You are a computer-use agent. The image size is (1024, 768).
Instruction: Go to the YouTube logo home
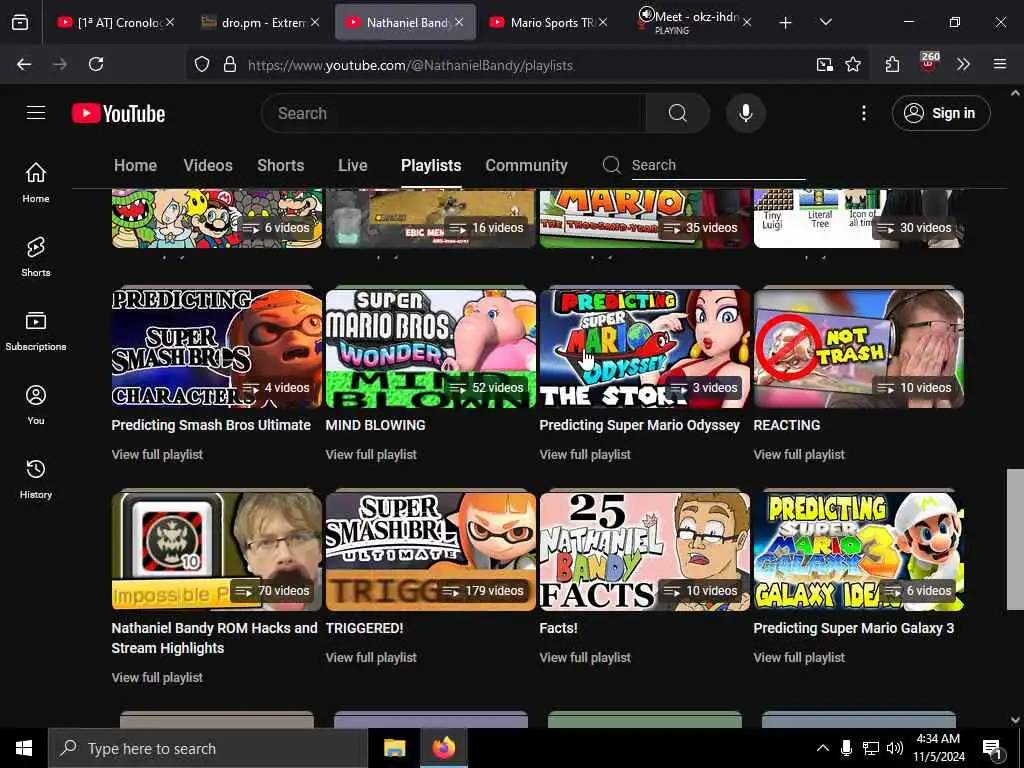pyautogui.click(x=118, y=113)
